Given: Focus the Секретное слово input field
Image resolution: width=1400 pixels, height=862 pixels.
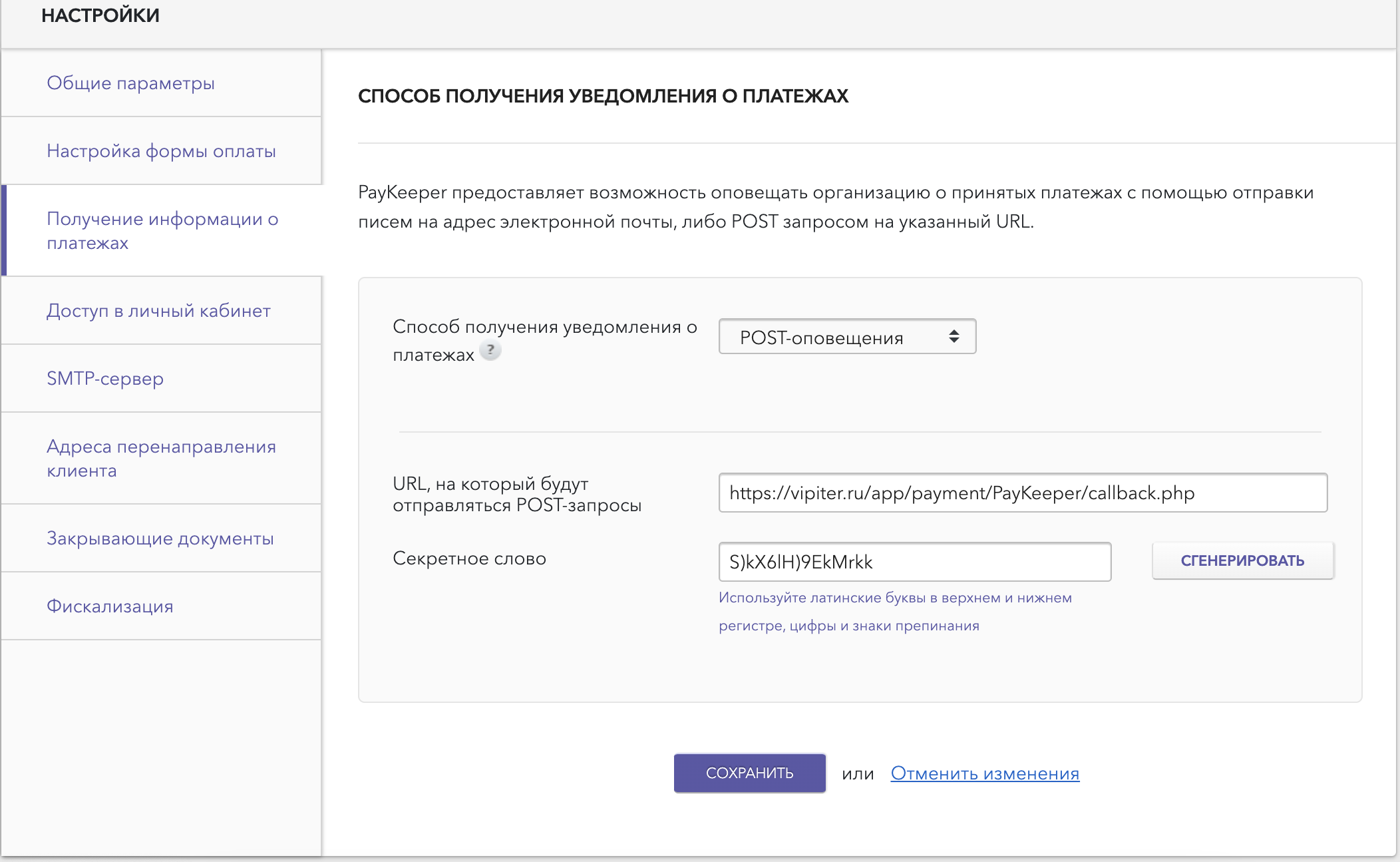Looking at the screenshot, I should coord(914,562).
